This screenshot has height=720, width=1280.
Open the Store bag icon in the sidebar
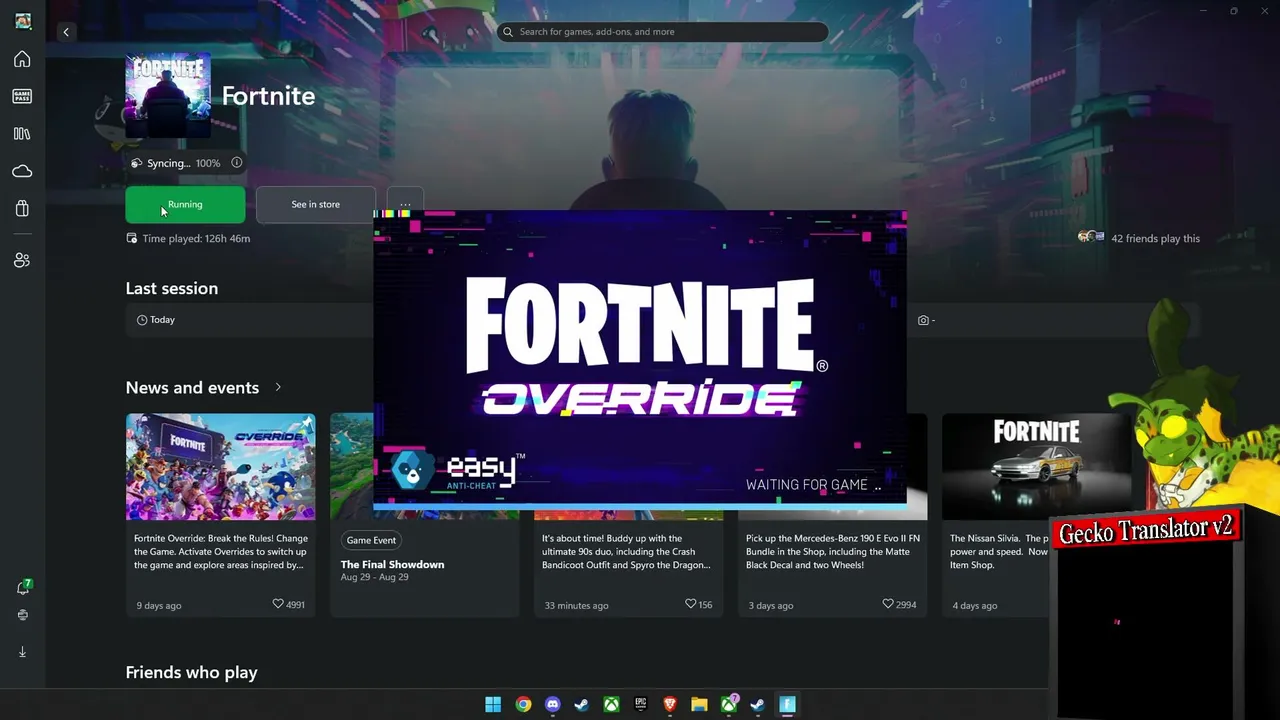[x=22, y=208]
